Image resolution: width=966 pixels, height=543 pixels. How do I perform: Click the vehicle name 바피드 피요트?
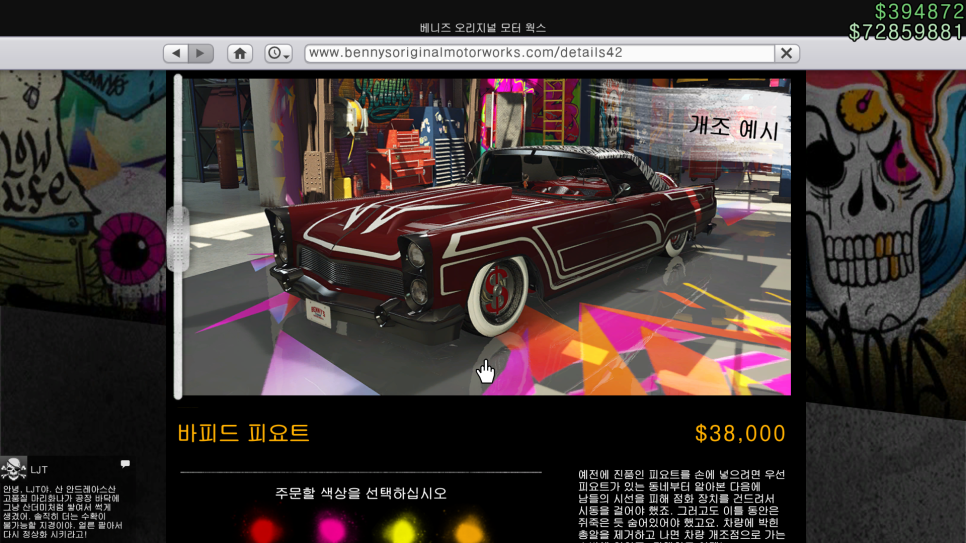tap(243, 433)
